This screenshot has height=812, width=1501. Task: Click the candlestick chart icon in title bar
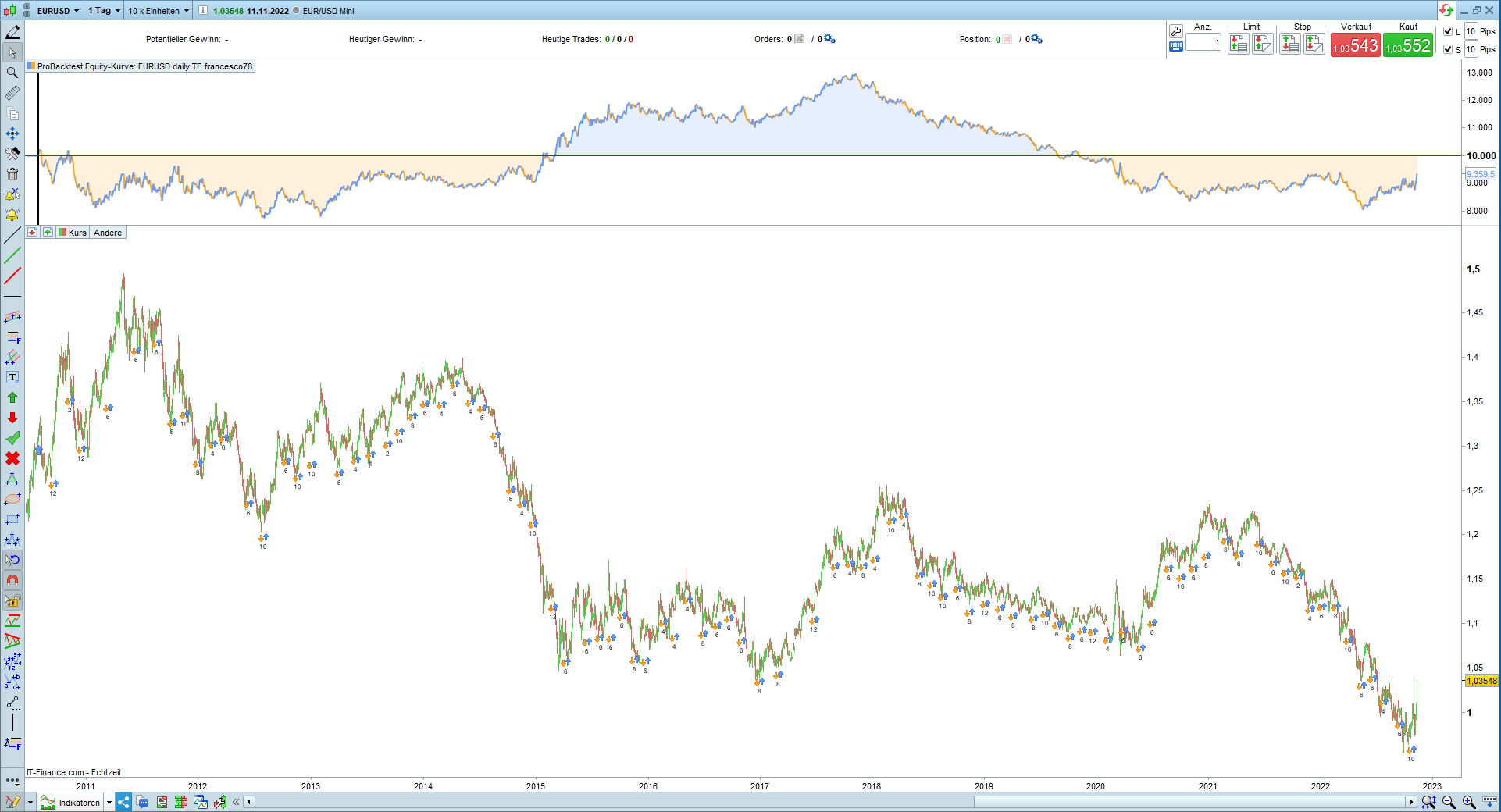[10, 10]
